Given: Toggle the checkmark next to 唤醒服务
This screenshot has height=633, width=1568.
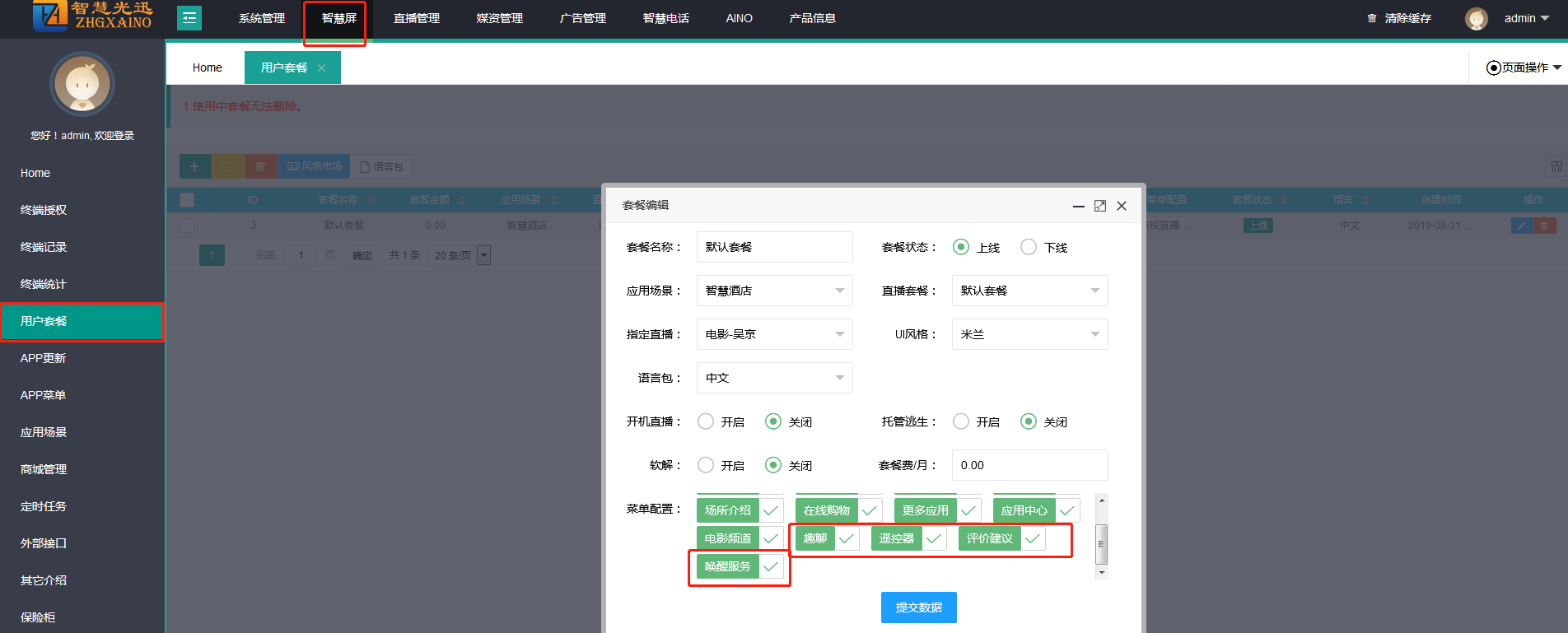Looking at the screenshot, I should 771,567.
